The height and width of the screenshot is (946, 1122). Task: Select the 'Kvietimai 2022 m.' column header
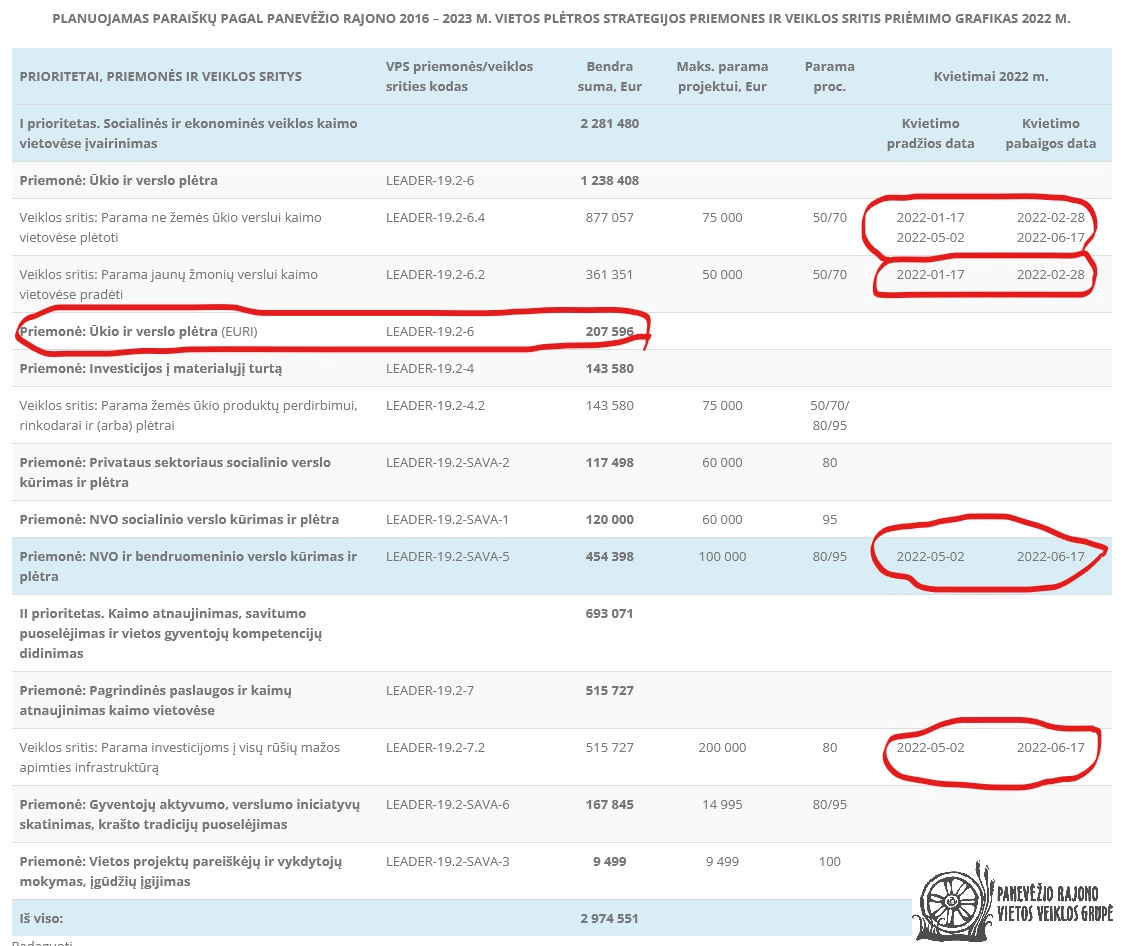990,76
